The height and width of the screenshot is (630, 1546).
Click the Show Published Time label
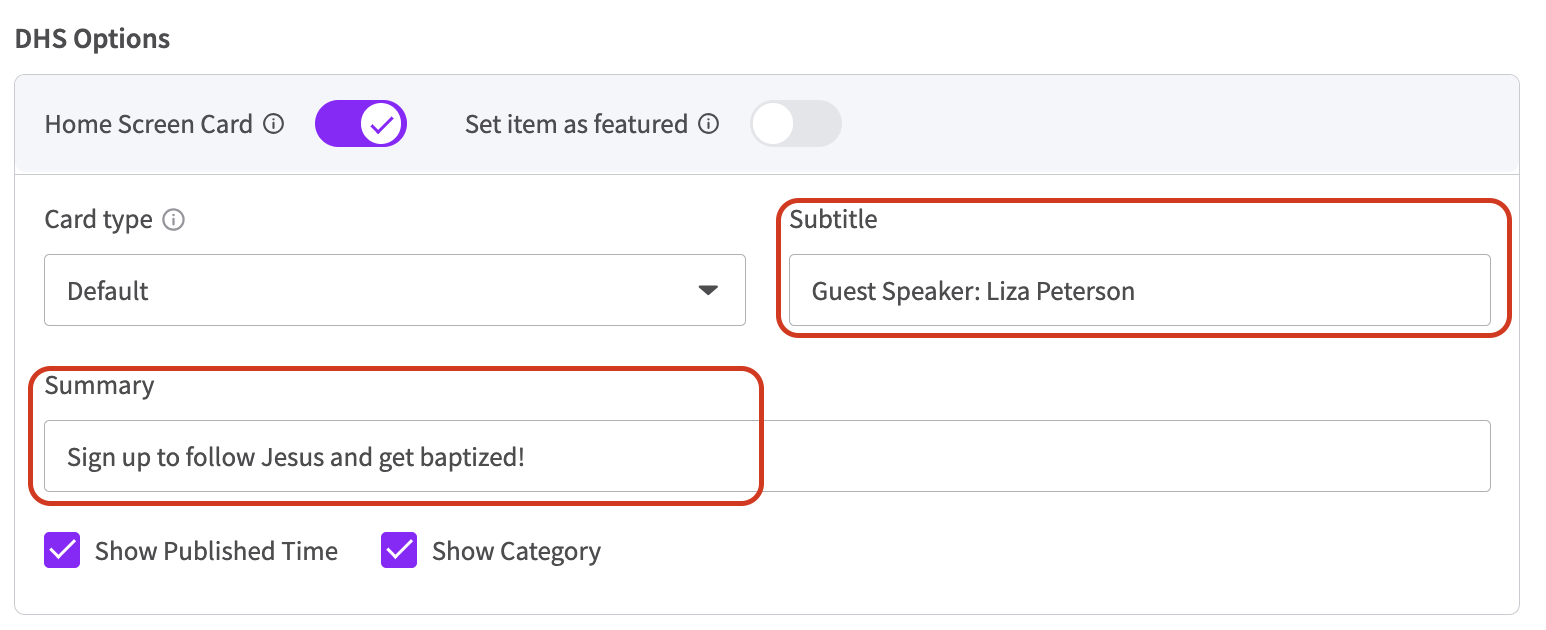click(216, 551)
